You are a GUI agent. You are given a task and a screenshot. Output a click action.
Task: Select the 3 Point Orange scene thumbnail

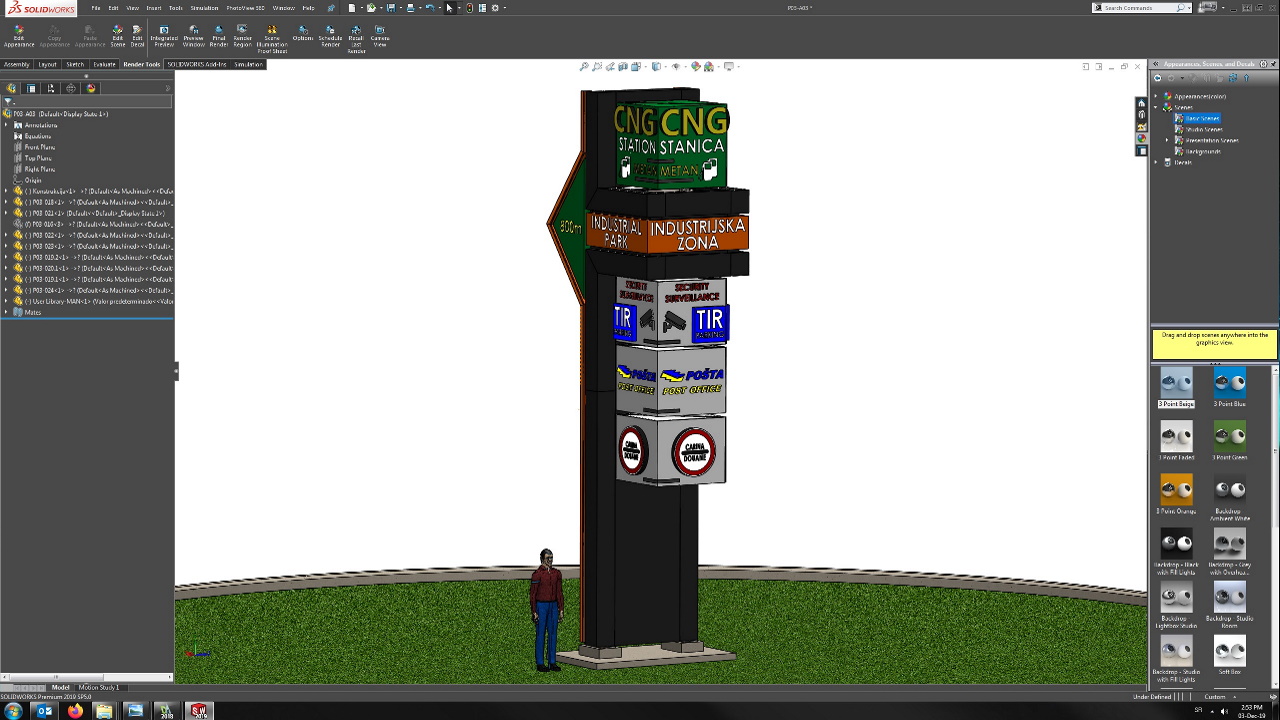coord(1176,490)
